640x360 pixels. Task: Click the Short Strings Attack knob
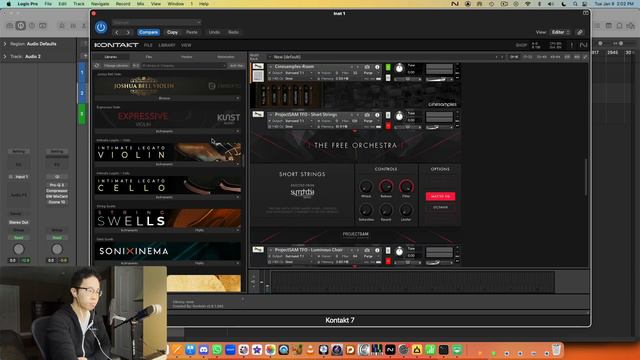[x=366, y=187]
